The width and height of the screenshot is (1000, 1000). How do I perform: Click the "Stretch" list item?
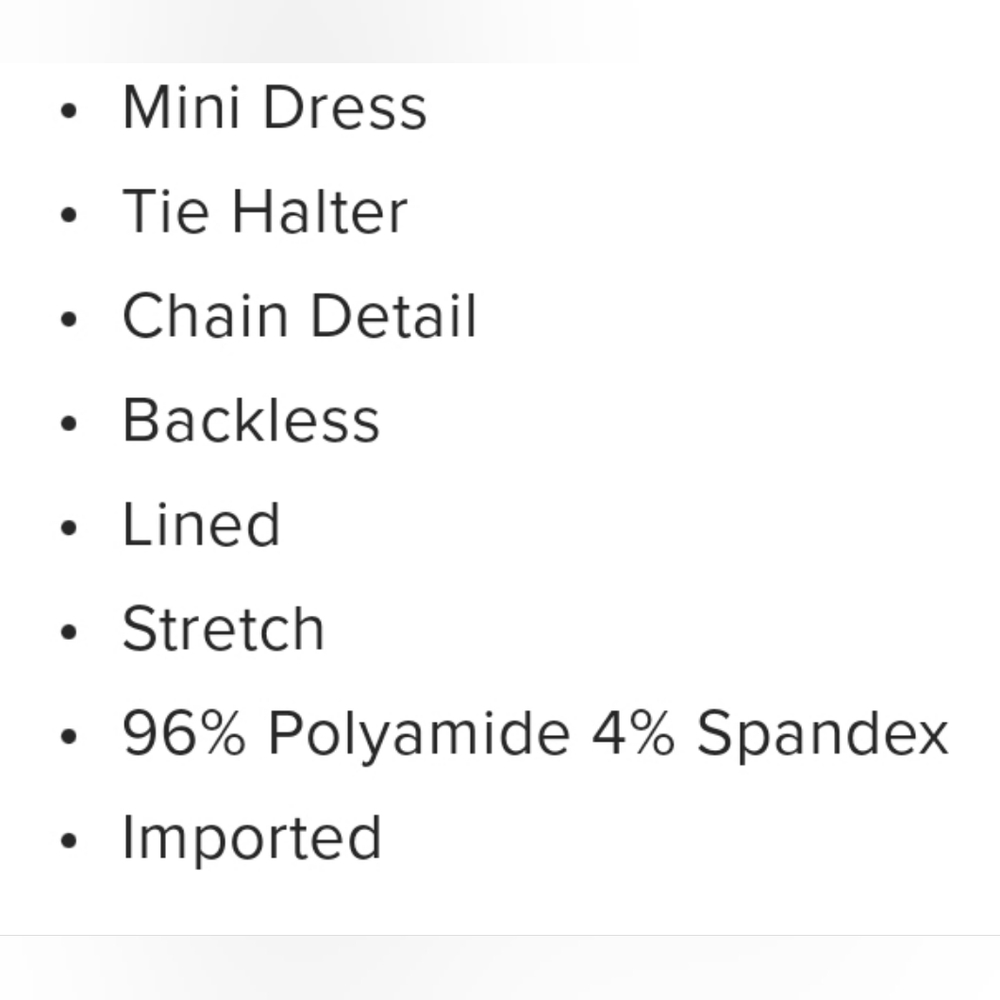[x=223, y=628]
